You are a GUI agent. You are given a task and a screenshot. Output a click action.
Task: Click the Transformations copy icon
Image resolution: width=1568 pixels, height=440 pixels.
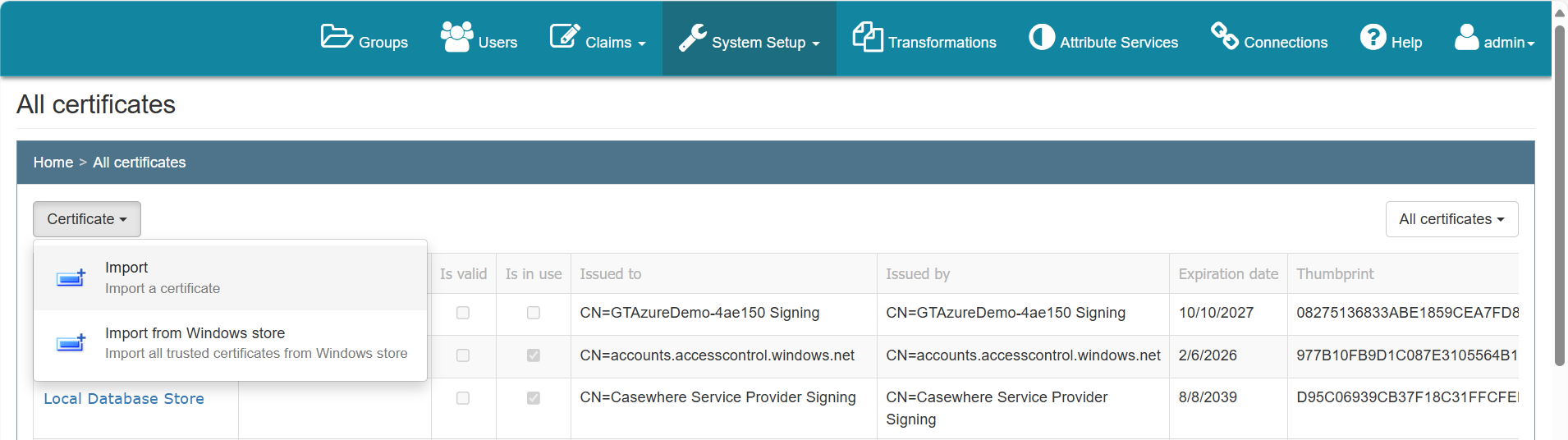tap(868, 37)
